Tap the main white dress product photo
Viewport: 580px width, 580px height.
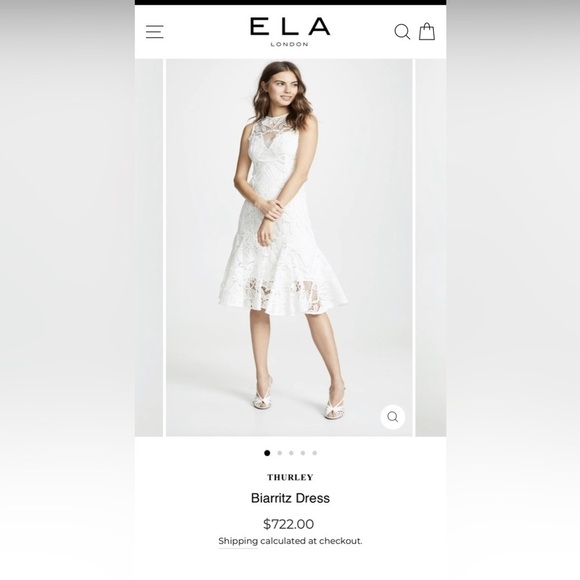coord(289,247)
